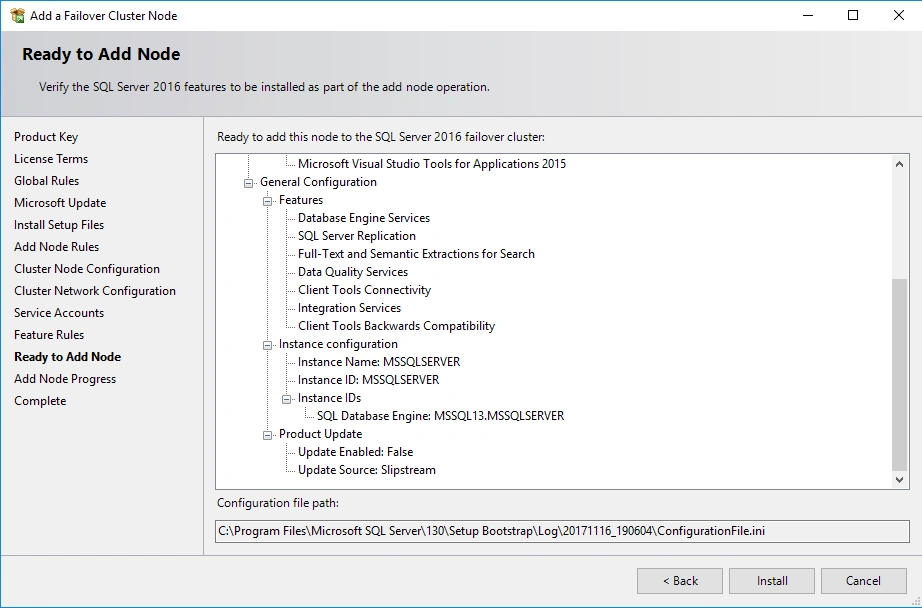Screen dimensions: 922x608
Task: Select the Add Node Progress step
Action: [x=65, y=379]
